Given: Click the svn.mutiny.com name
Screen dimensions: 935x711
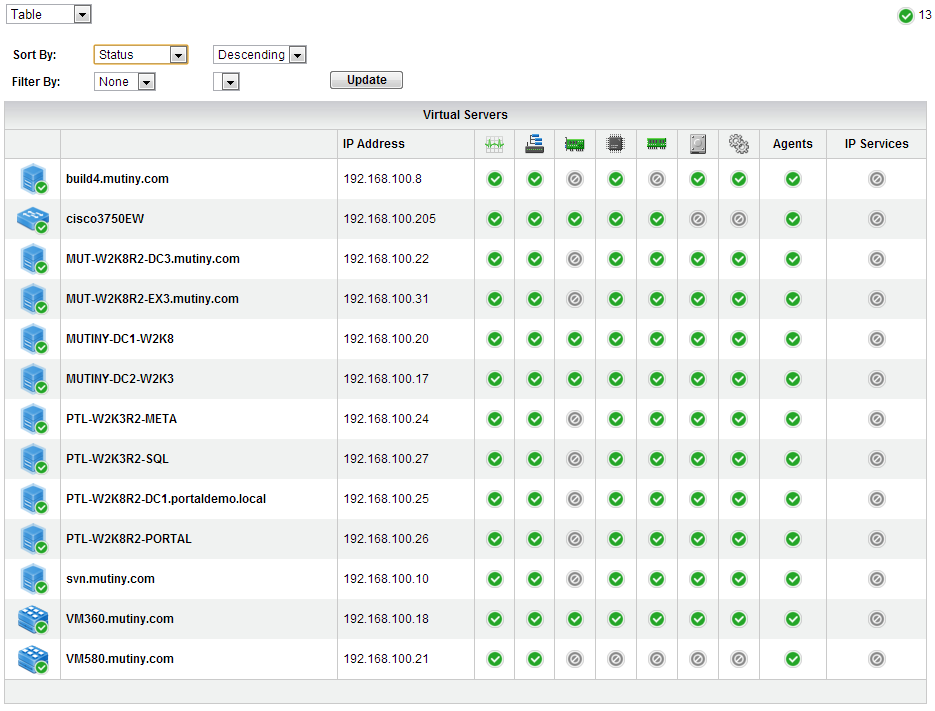Looking at the screenshot, I should [110, 579].
